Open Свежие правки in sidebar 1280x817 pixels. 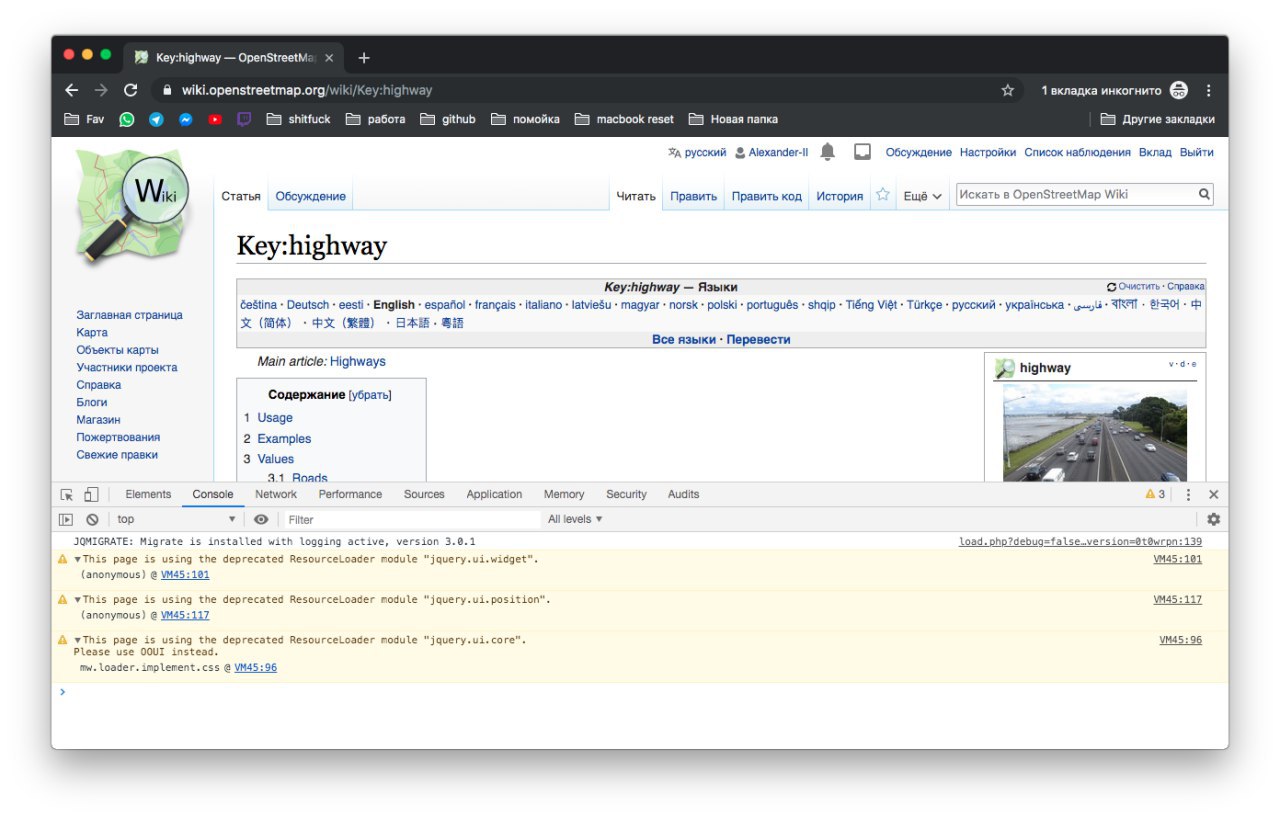(117, 455)
